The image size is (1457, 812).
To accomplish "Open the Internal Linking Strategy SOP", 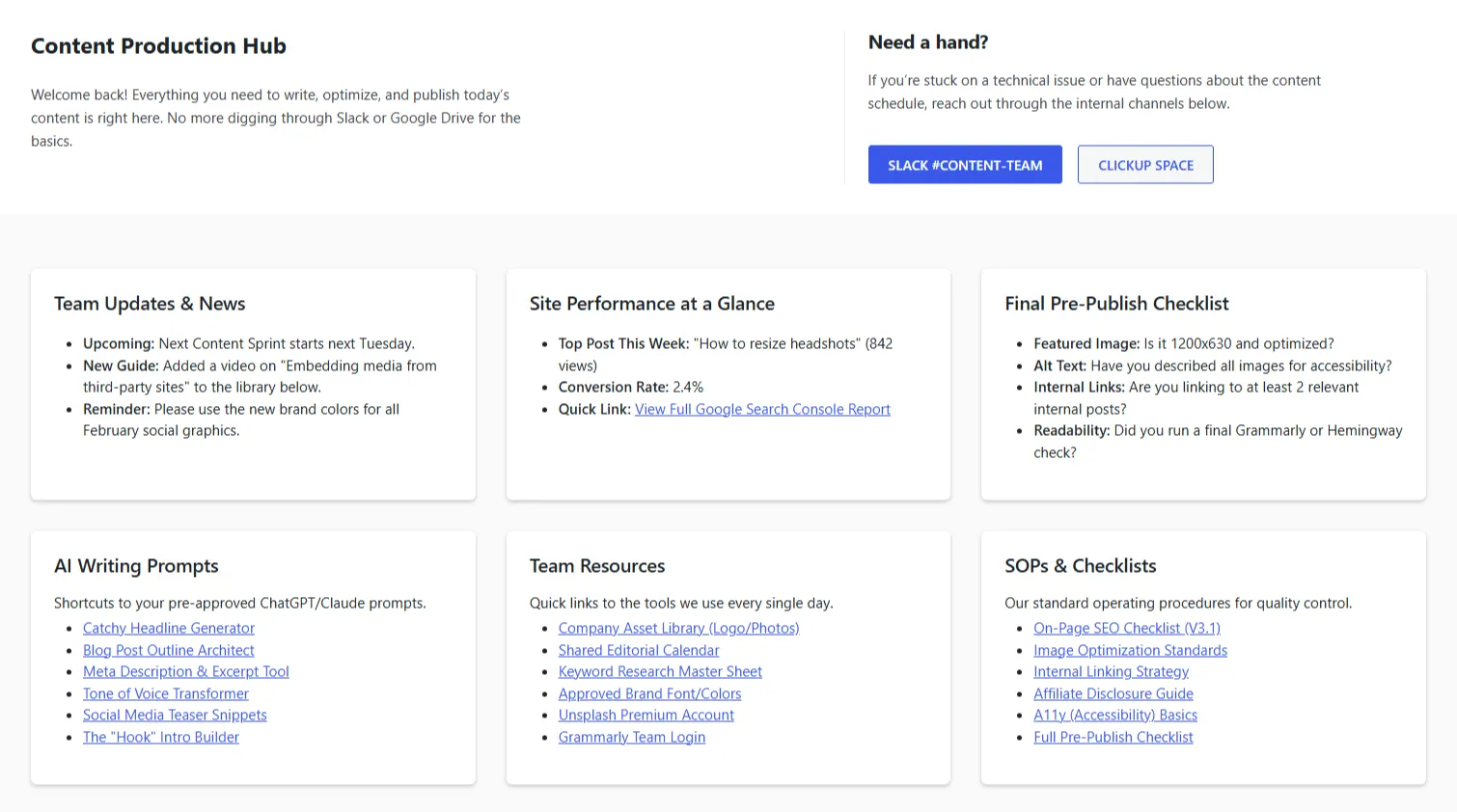I will tap(1111, 671).
